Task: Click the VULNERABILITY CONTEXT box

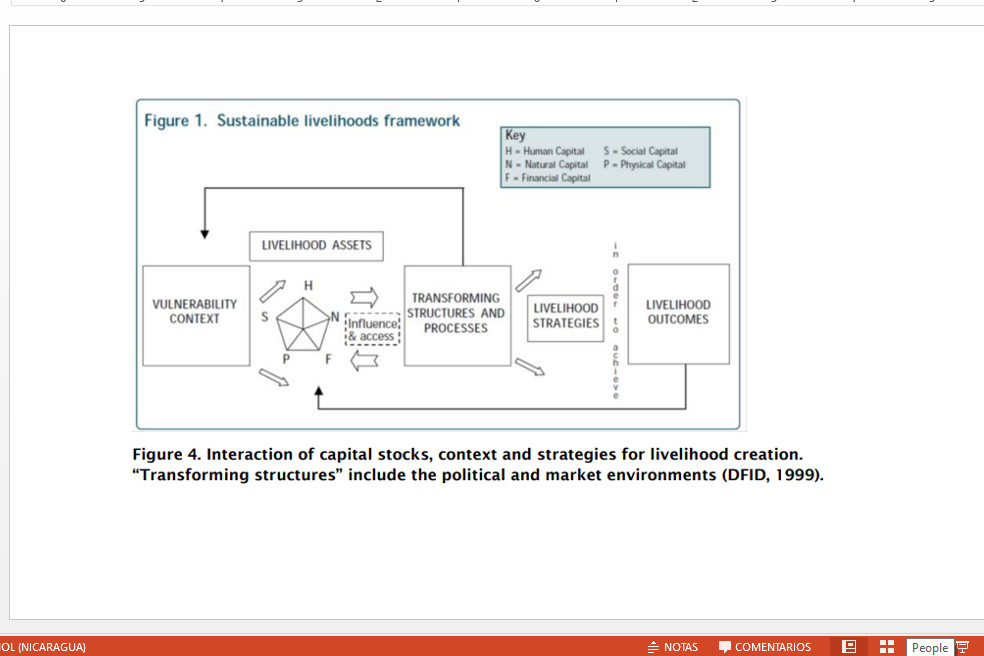Action: pyautogui.click(x=195, y=312)
